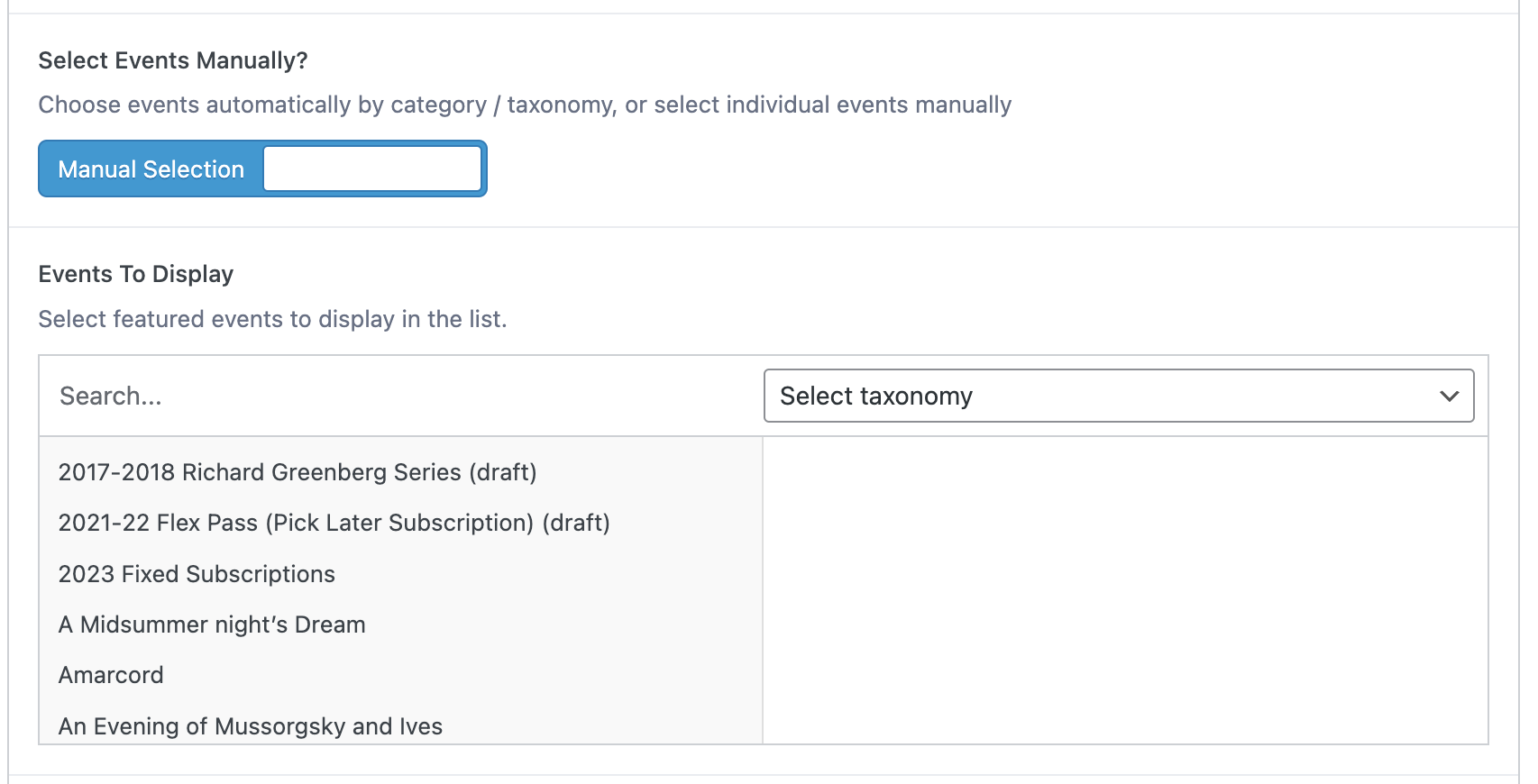Open the Select taxonomy dropdown
The width and height of the screenshot is (1538, 784).
(1118, 396)
